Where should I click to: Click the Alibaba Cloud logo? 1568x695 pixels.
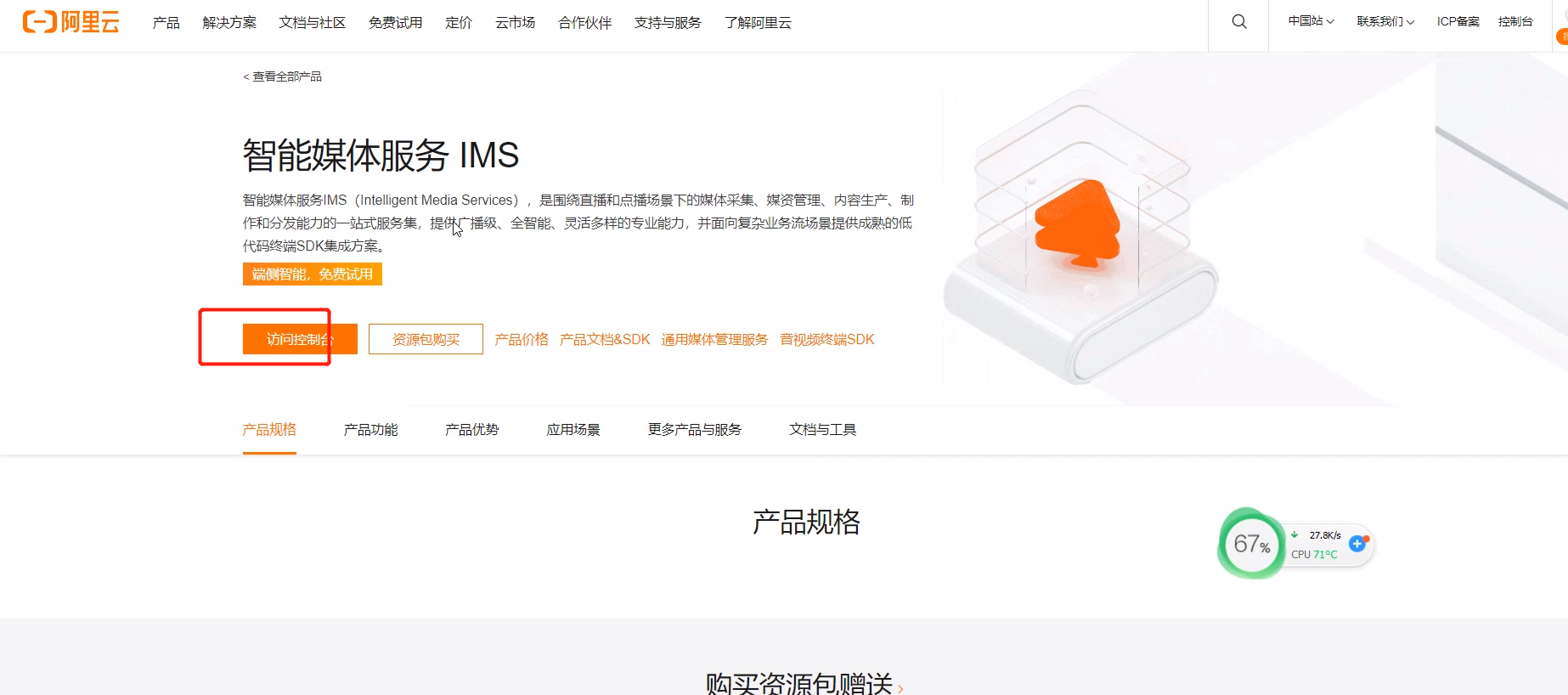coord(71,22)
